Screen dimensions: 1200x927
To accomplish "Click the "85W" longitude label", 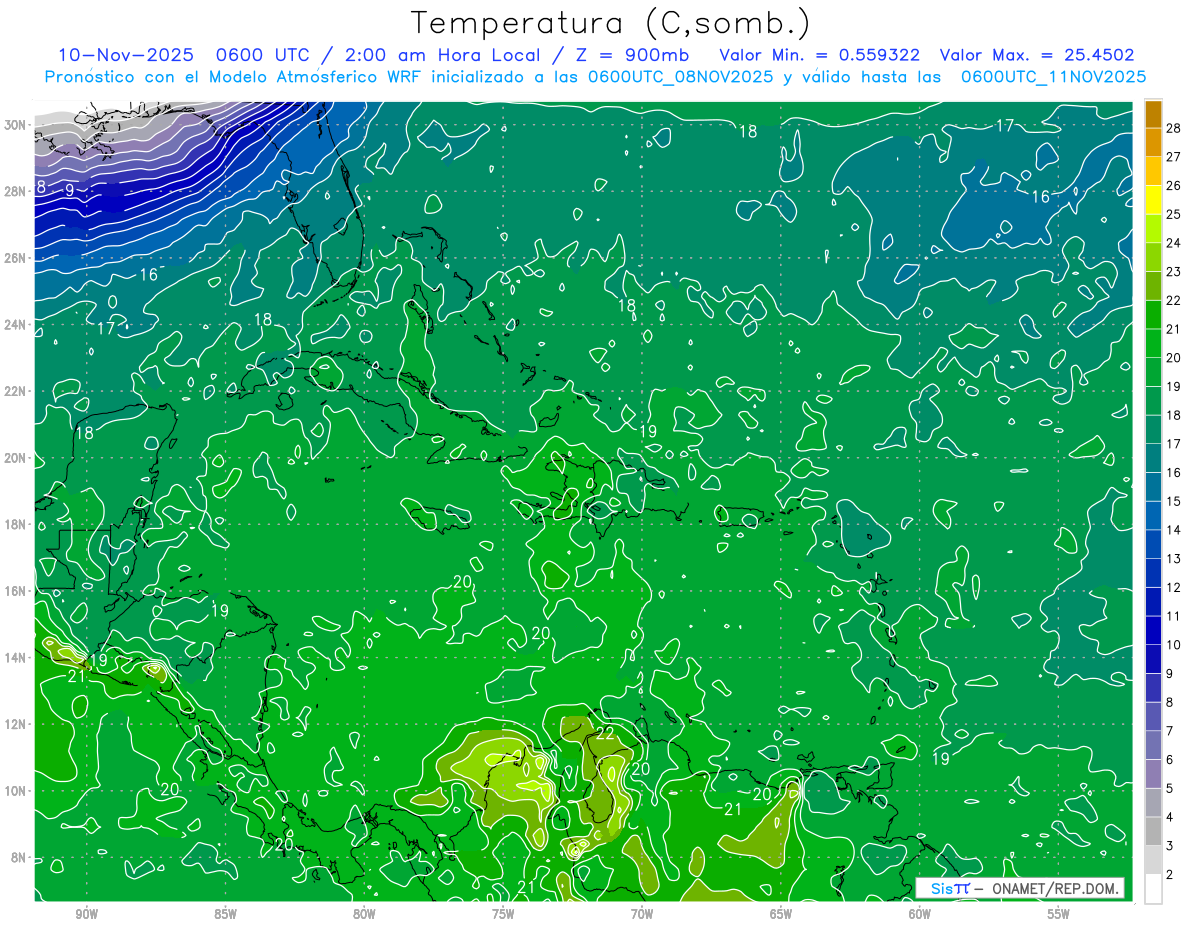I will point(225,914).
